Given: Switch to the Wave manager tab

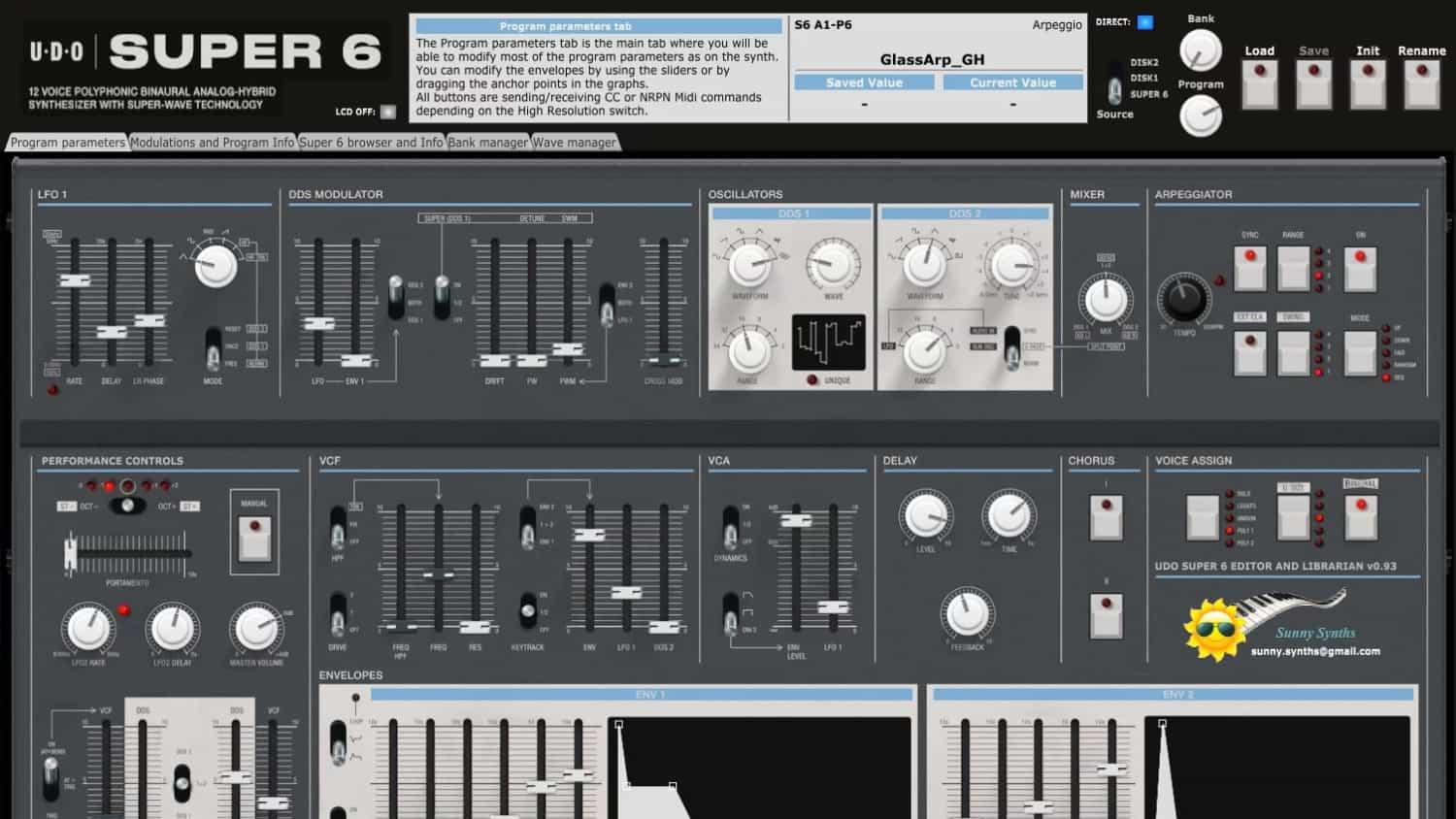Looking at the screenshot, I should click(x=574, y=143).
